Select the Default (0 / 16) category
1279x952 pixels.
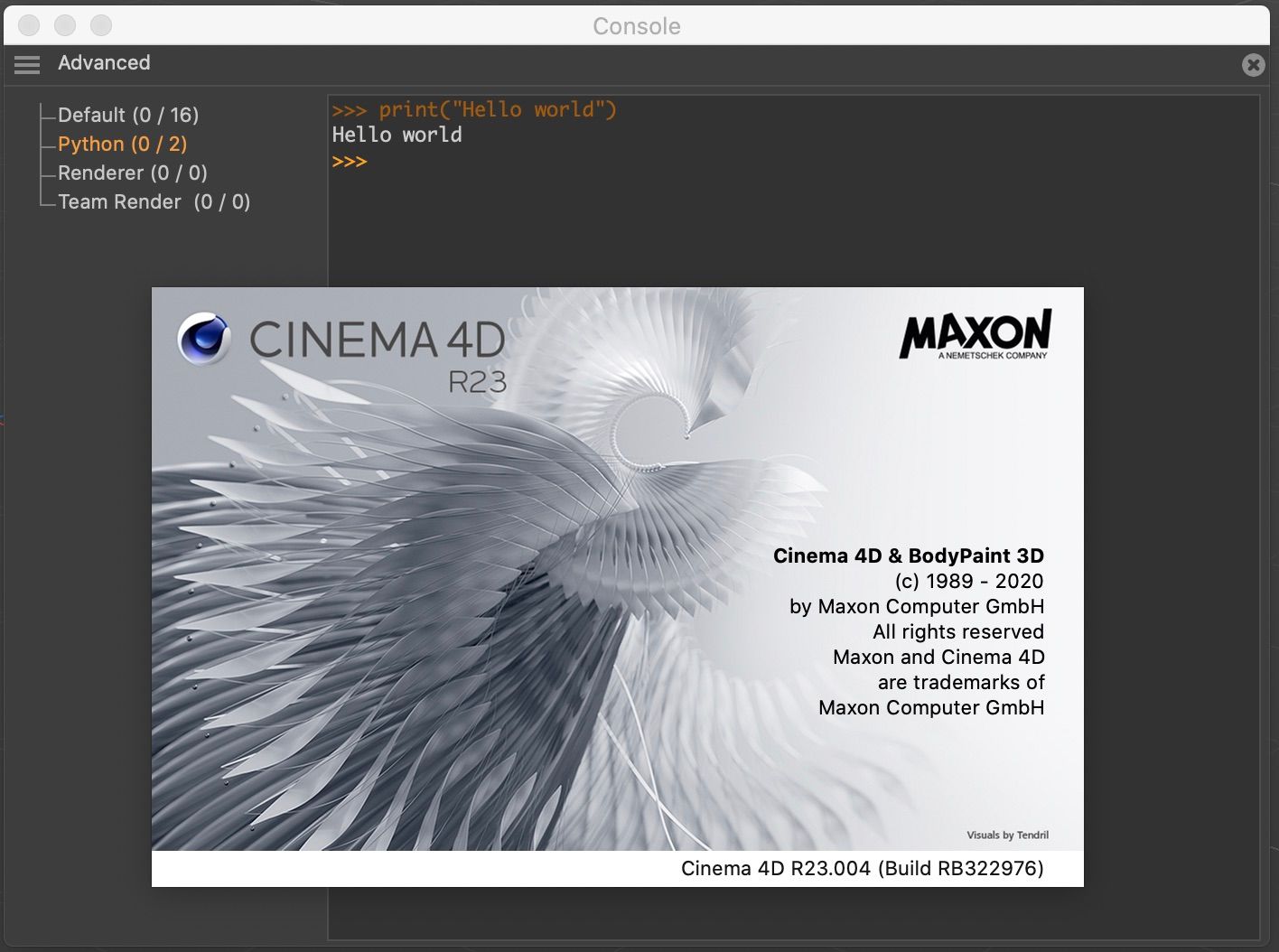pyautogui.click(x=128, y=115)
